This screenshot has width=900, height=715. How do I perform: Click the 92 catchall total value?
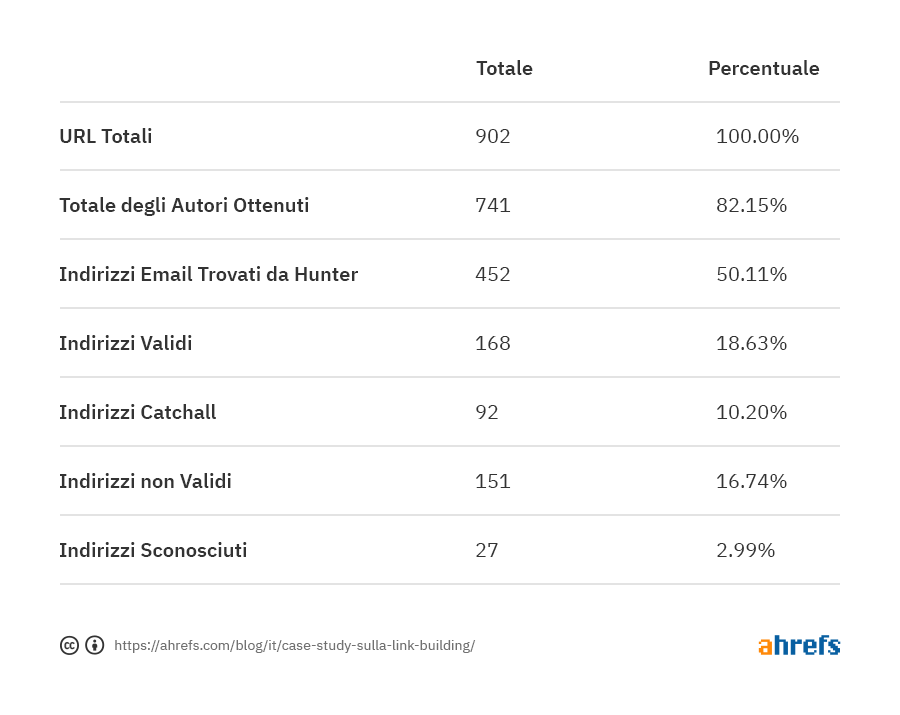coord(487,412)
